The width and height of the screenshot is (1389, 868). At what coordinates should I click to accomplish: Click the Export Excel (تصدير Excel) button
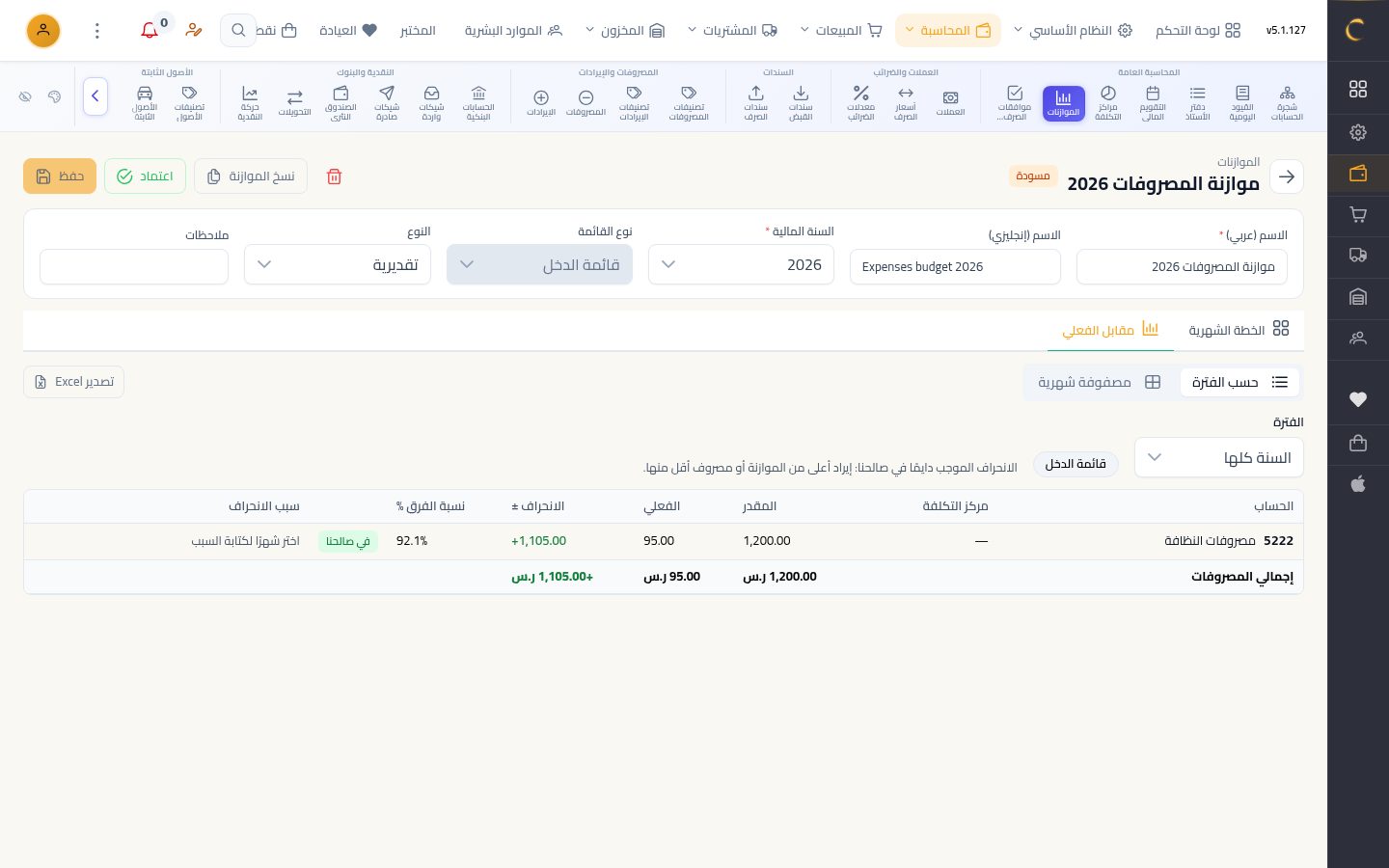click(74, 382)
